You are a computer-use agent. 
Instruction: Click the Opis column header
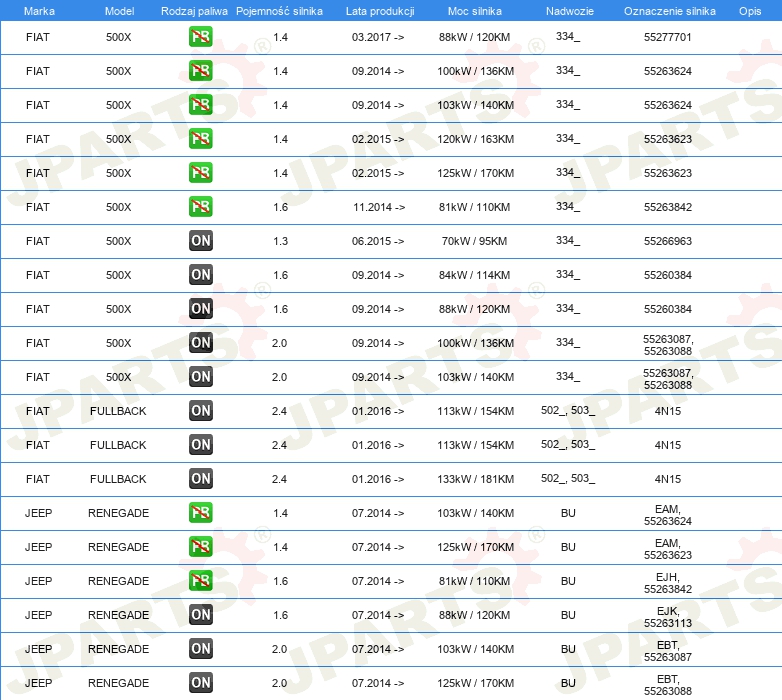pos(750,11)
